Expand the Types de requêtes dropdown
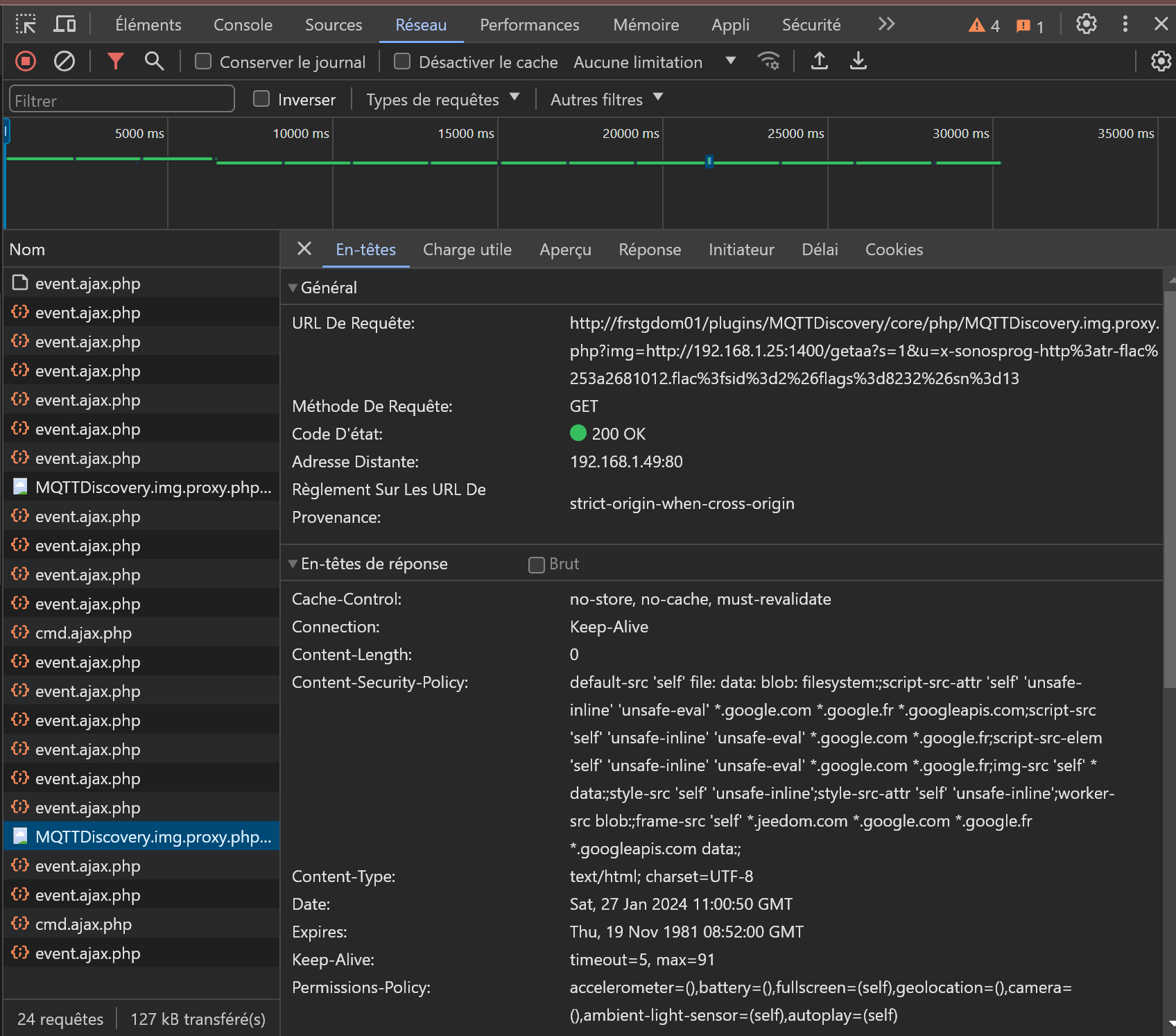Viewport: 1176px width, 1036px height. (x=442, y=99)
